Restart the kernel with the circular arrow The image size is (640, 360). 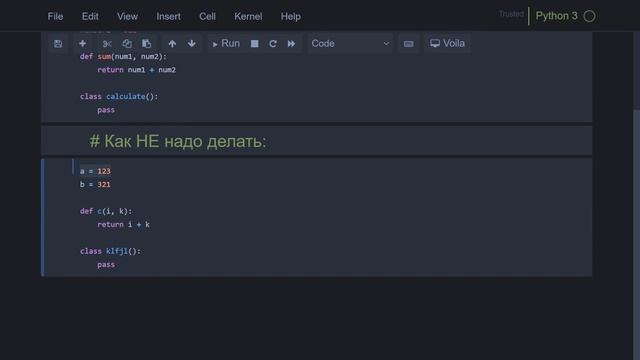(273, 44)
